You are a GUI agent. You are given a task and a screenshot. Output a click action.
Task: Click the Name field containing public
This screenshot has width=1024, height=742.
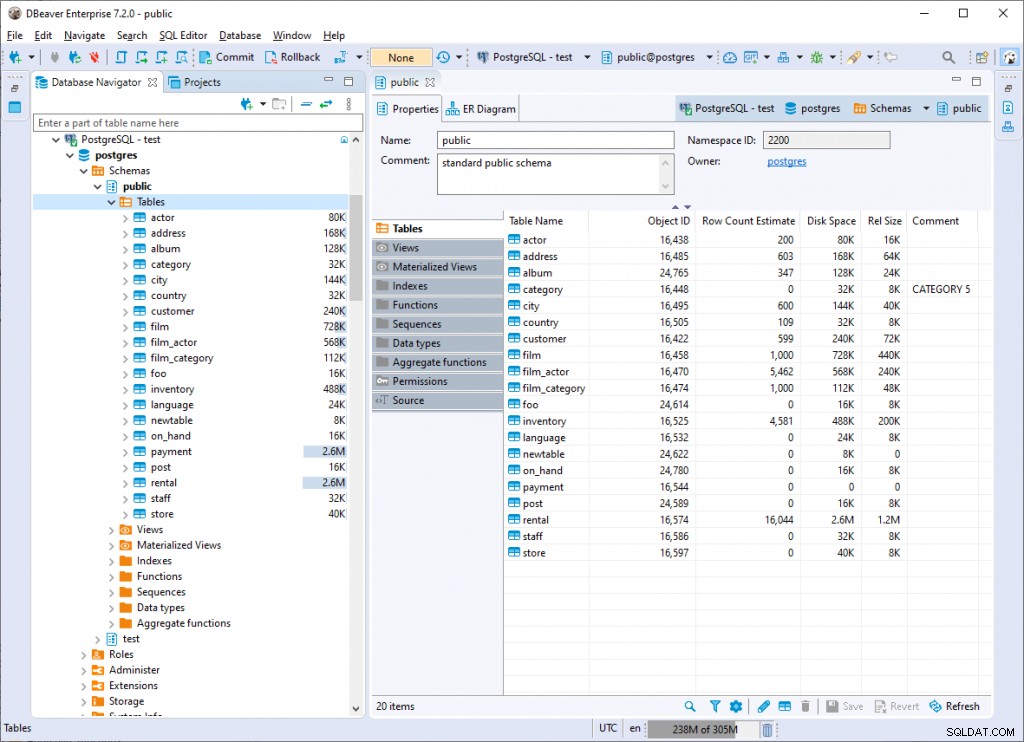(556, 140)
